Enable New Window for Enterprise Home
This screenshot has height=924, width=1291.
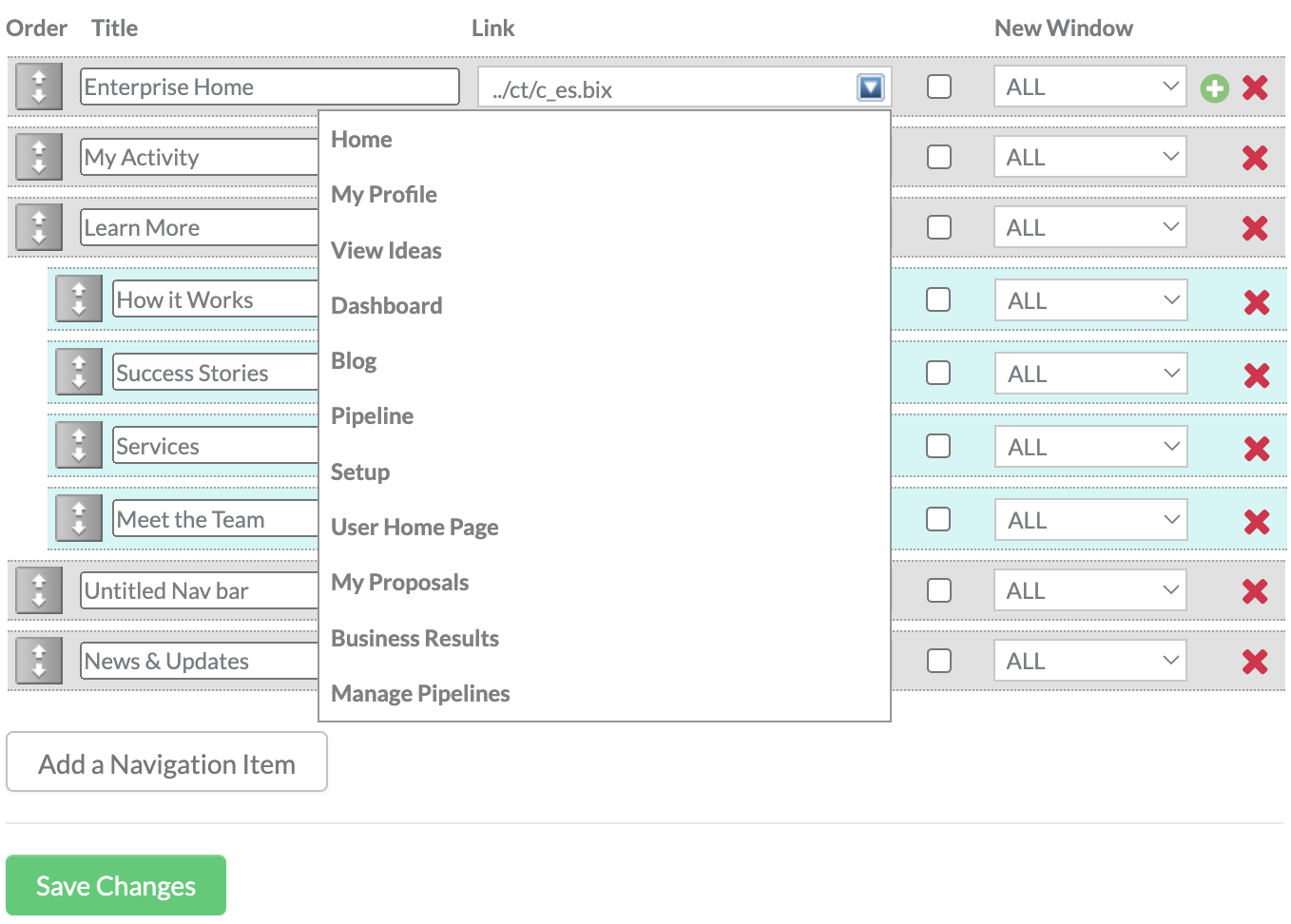point(939,87)
